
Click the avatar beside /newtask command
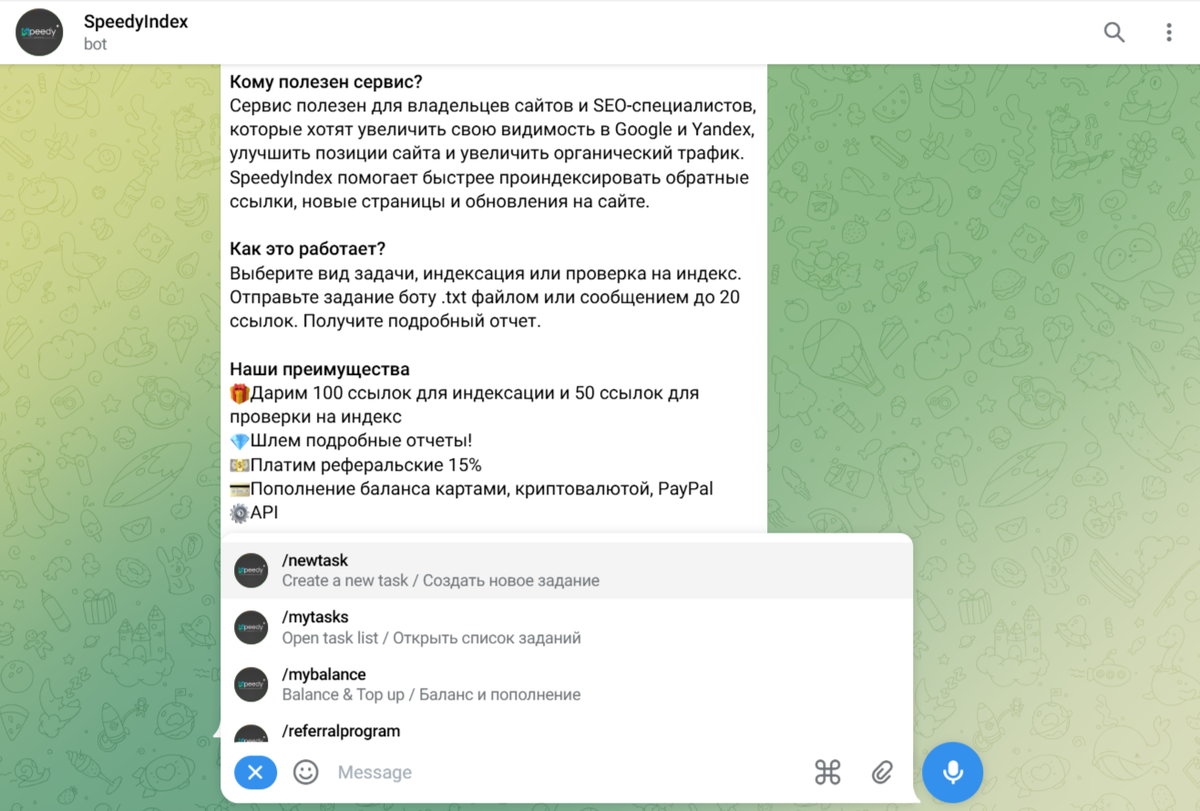coord(251,570)
